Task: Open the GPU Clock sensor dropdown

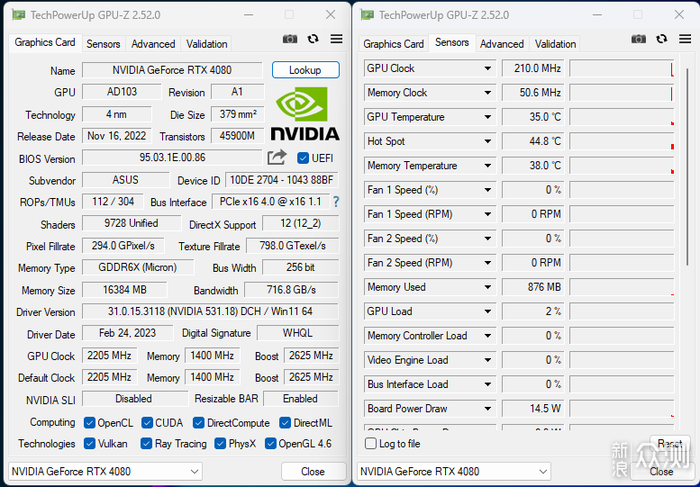Action: point(488,68)
